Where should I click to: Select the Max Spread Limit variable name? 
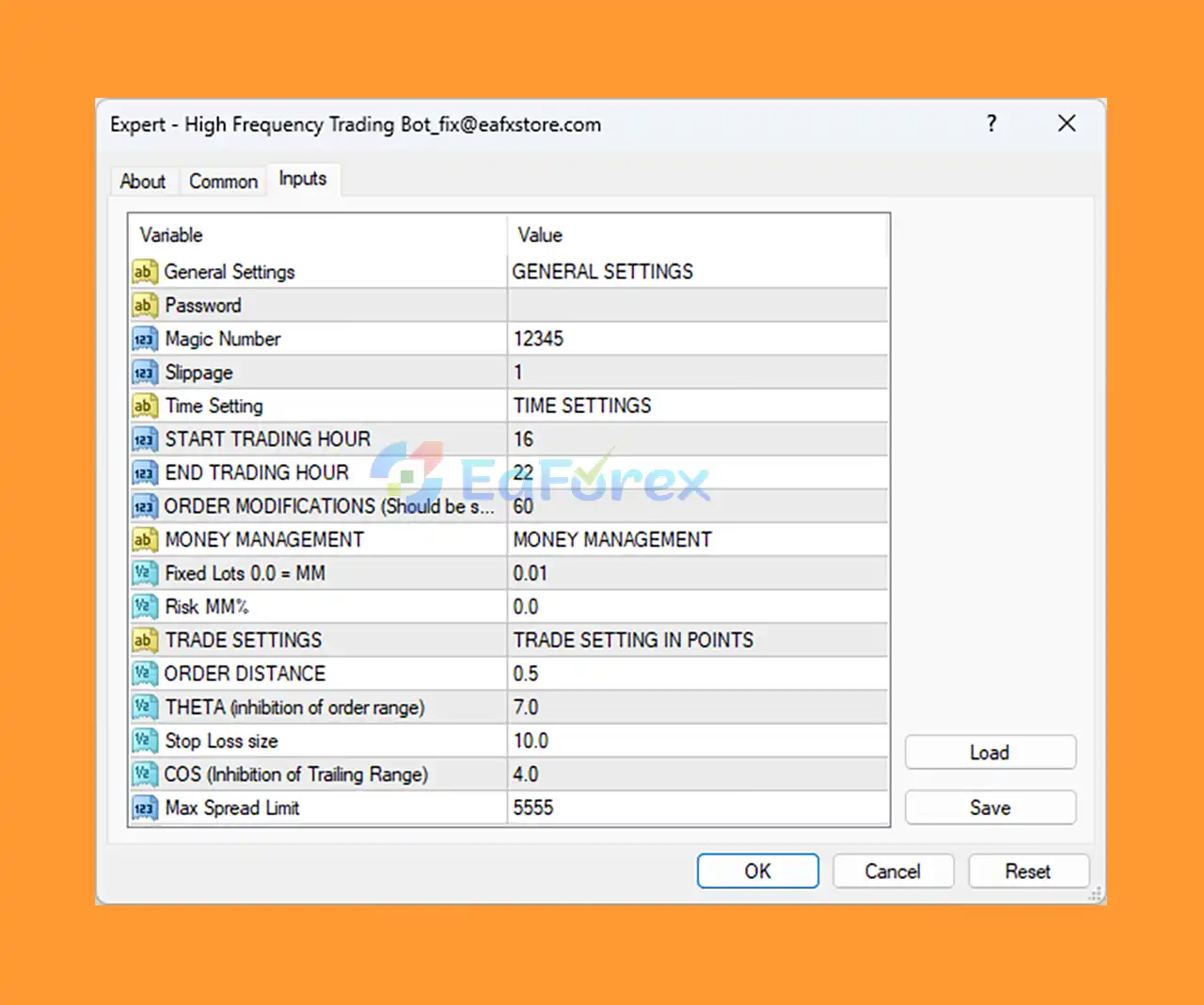point(232,808)
